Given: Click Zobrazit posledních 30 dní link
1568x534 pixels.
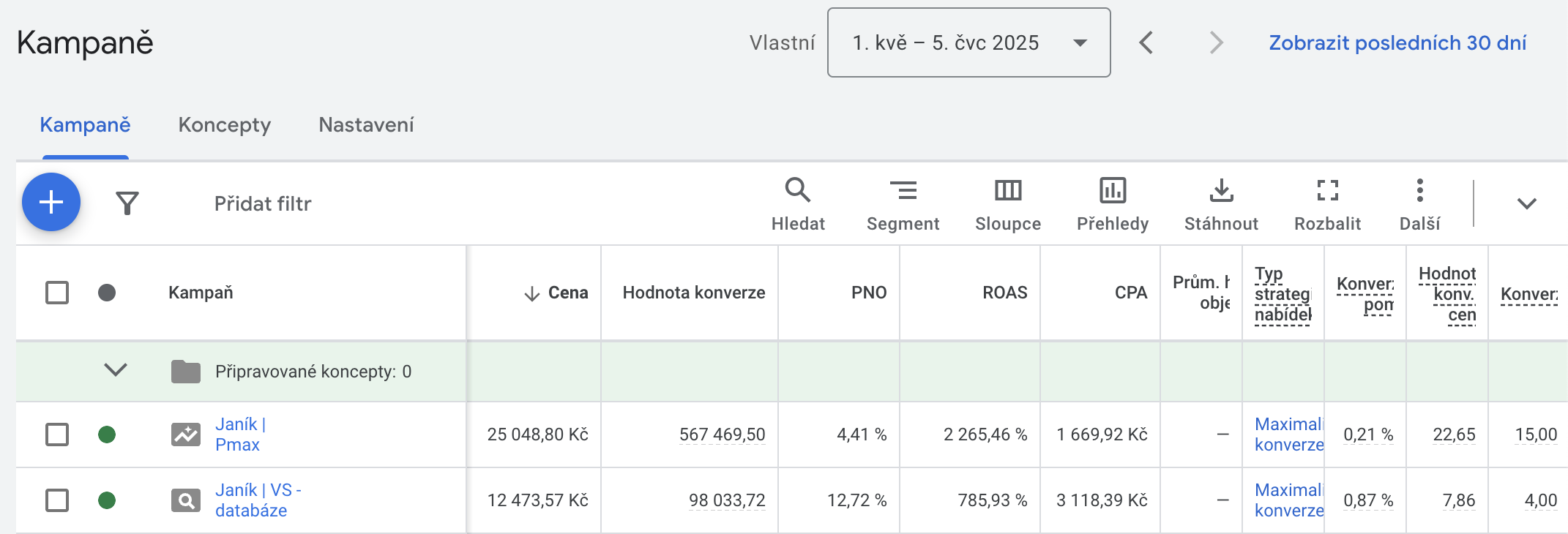Looking at the screenshot, I should (1397, 42).
